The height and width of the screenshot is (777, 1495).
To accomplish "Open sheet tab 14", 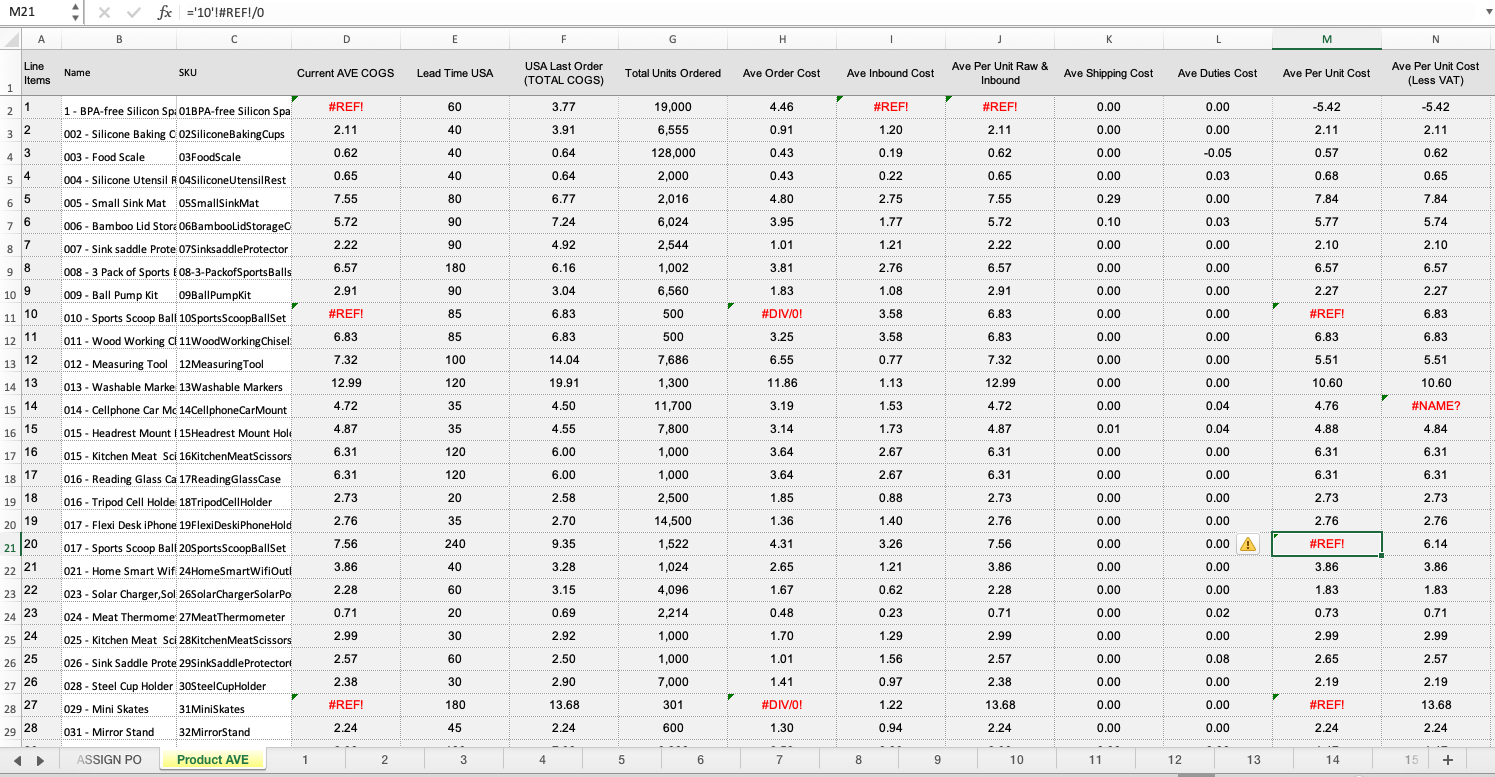I will [x=1332, y=760].
